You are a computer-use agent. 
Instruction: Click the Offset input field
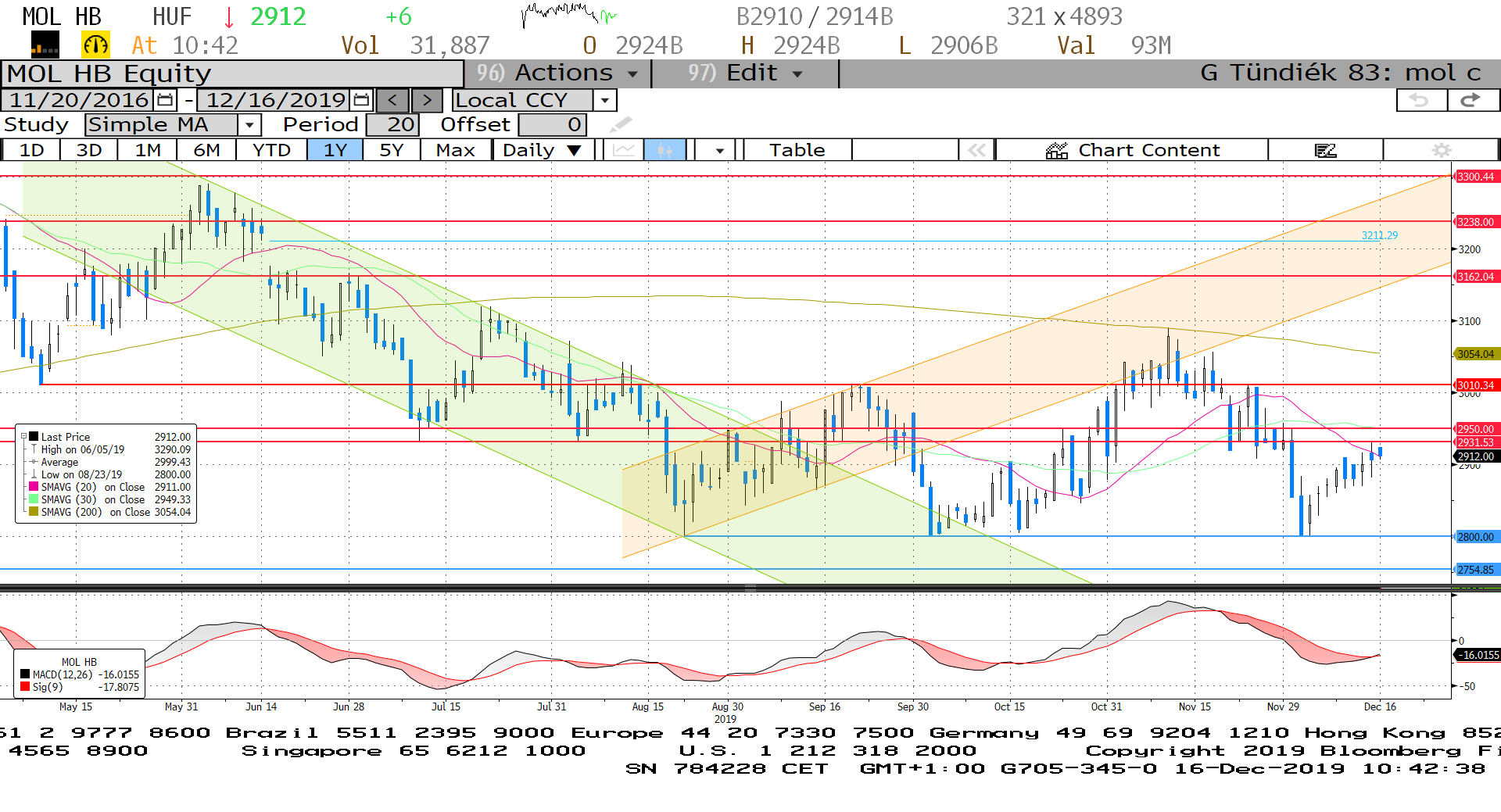552,124
